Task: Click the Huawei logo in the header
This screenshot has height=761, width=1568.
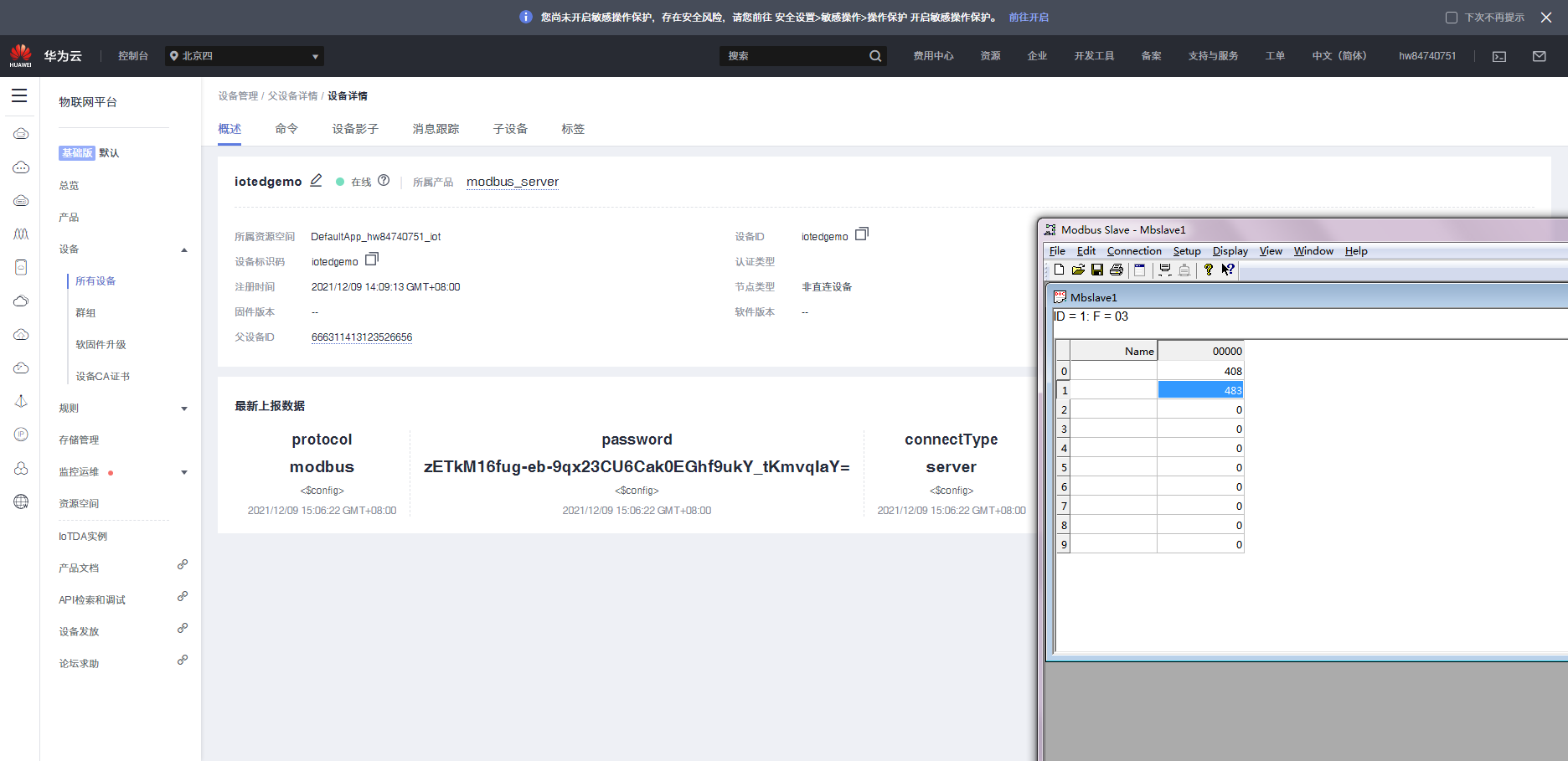Action: [21, 56]
